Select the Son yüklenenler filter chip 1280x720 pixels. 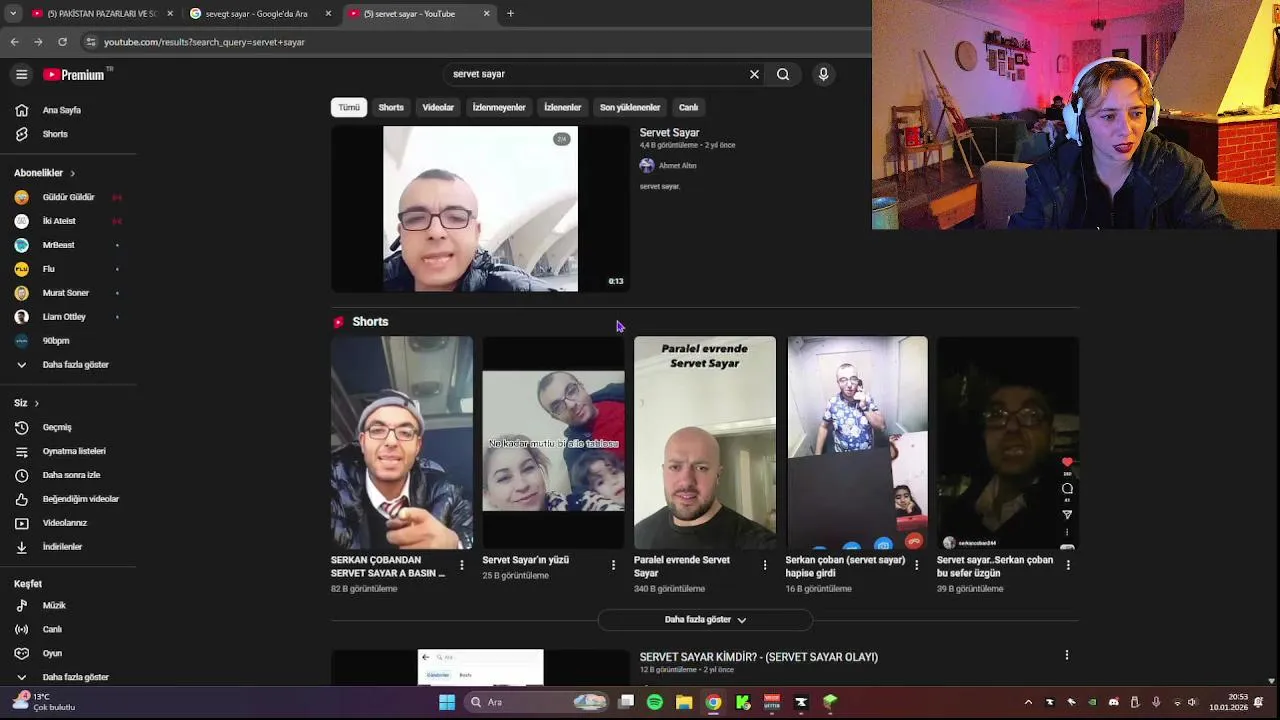(630, 107)
